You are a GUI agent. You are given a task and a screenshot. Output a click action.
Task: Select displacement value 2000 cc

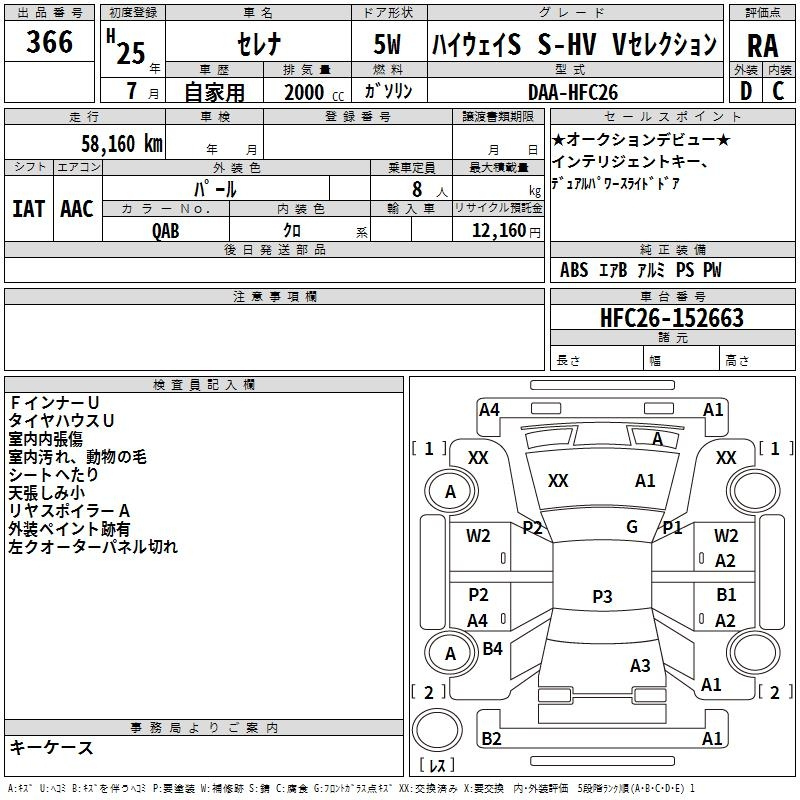313,93
